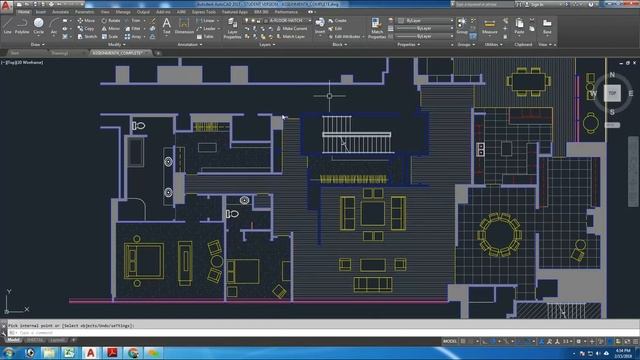Open the Measure utility
The image size is (640, 360).
(489, 26)
